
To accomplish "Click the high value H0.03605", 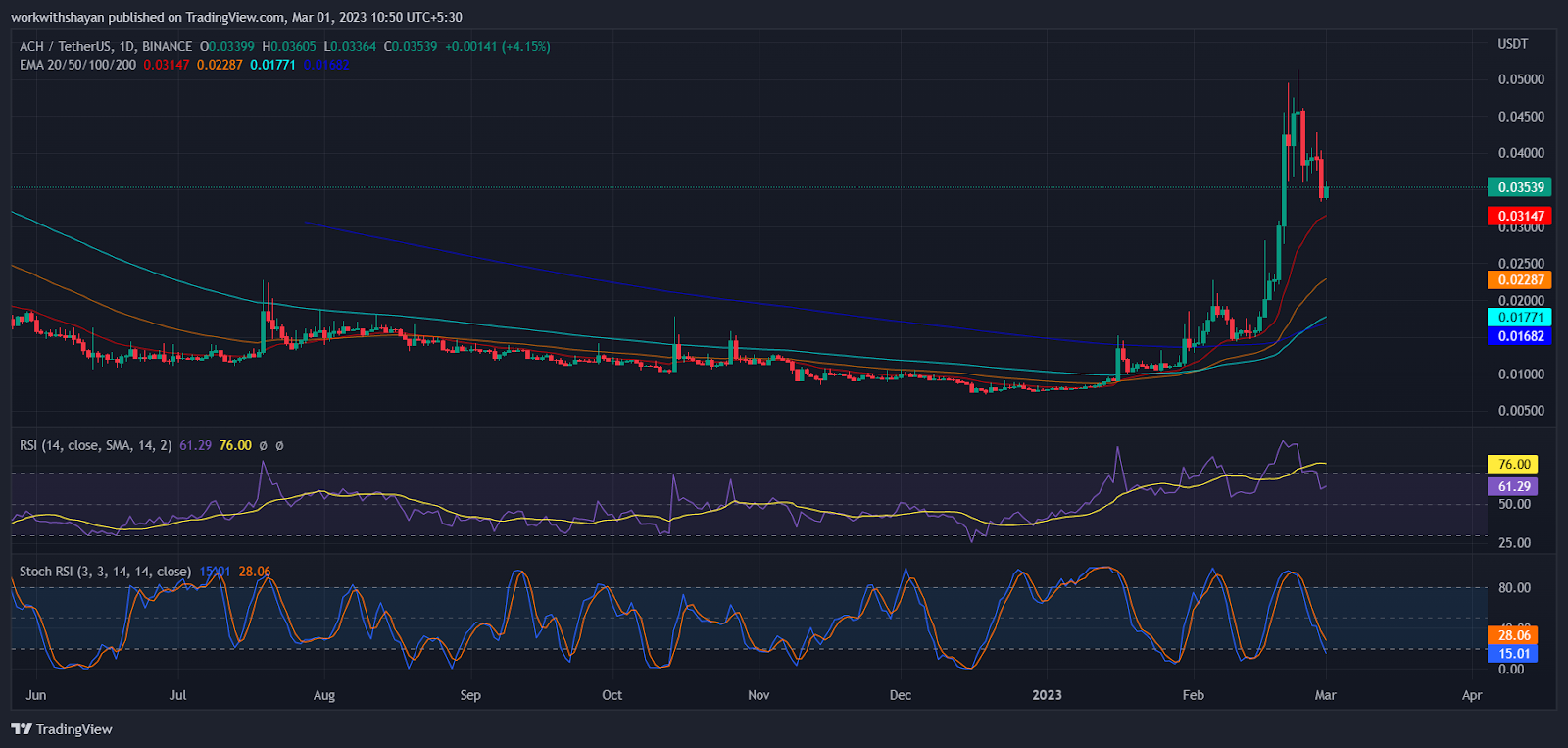I will pos(289,46).
